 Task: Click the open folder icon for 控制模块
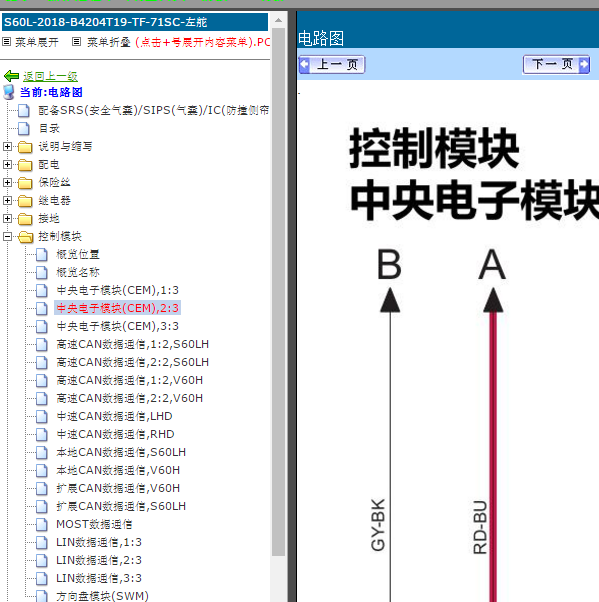(26, 236)
